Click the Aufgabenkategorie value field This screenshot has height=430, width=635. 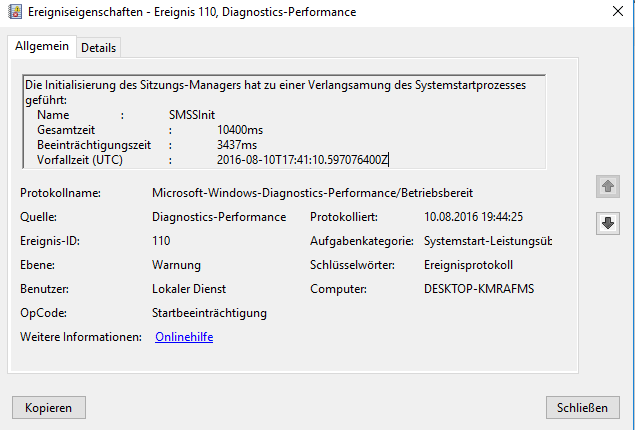(487, 241)
